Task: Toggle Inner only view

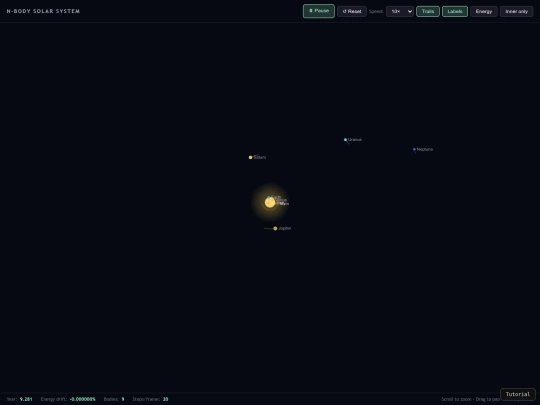Action: [x=516, y=11]
